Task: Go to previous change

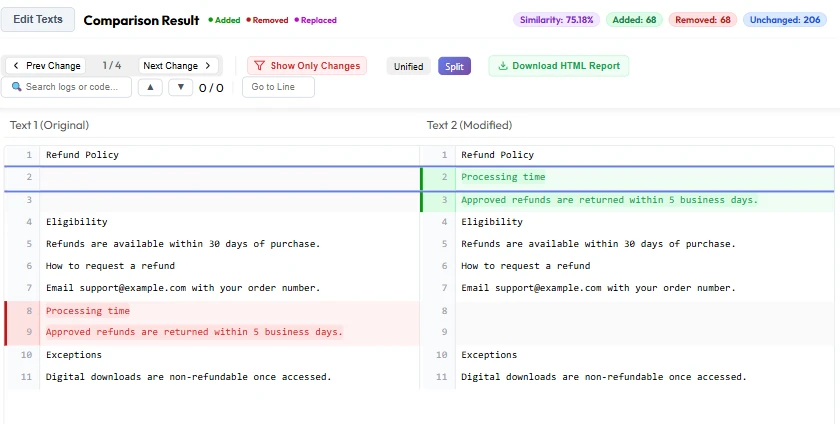Action: point(46,66)
